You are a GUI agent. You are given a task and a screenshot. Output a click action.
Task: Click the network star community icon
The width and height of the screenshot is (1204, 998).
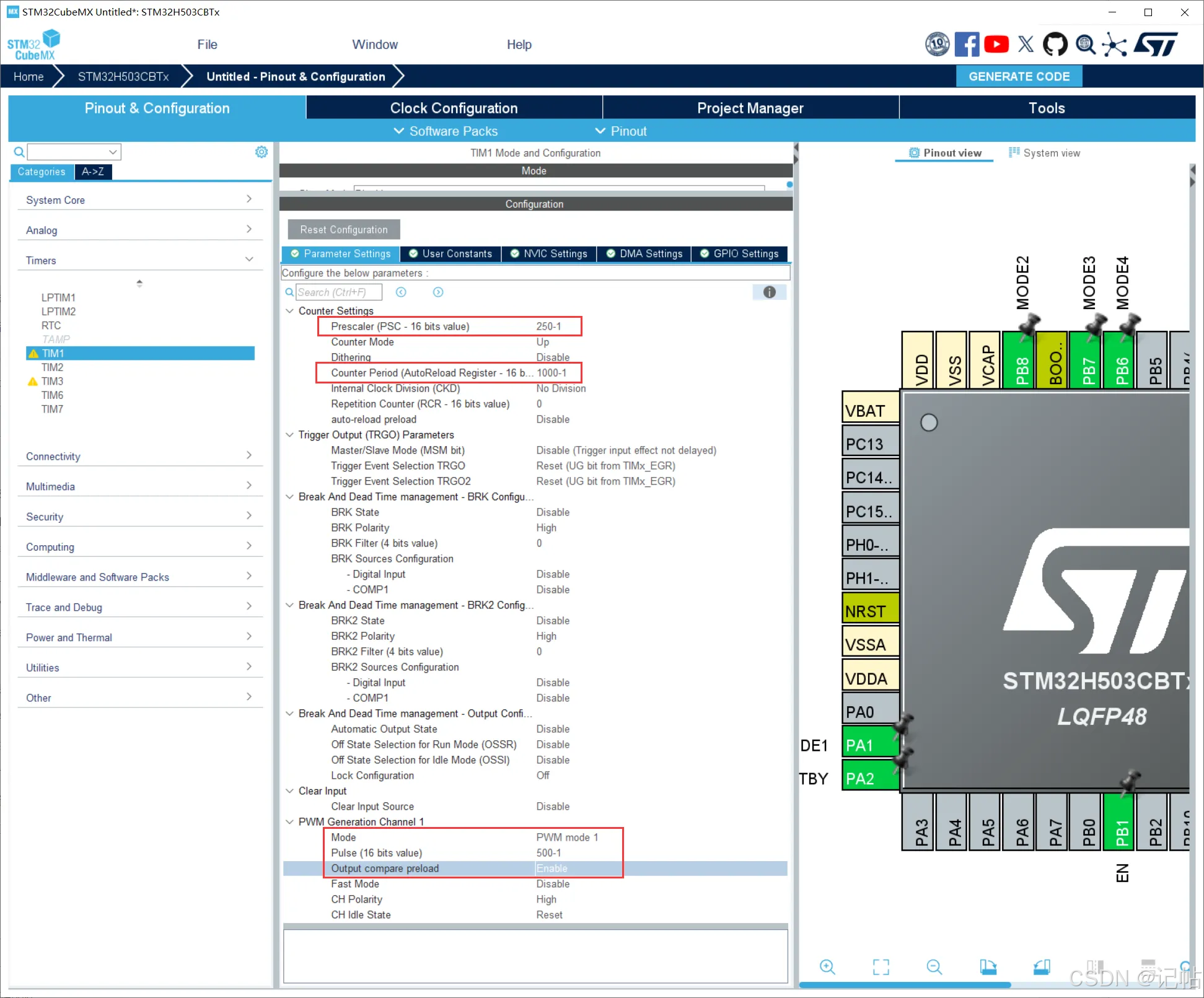click(x=1115, y=45)
